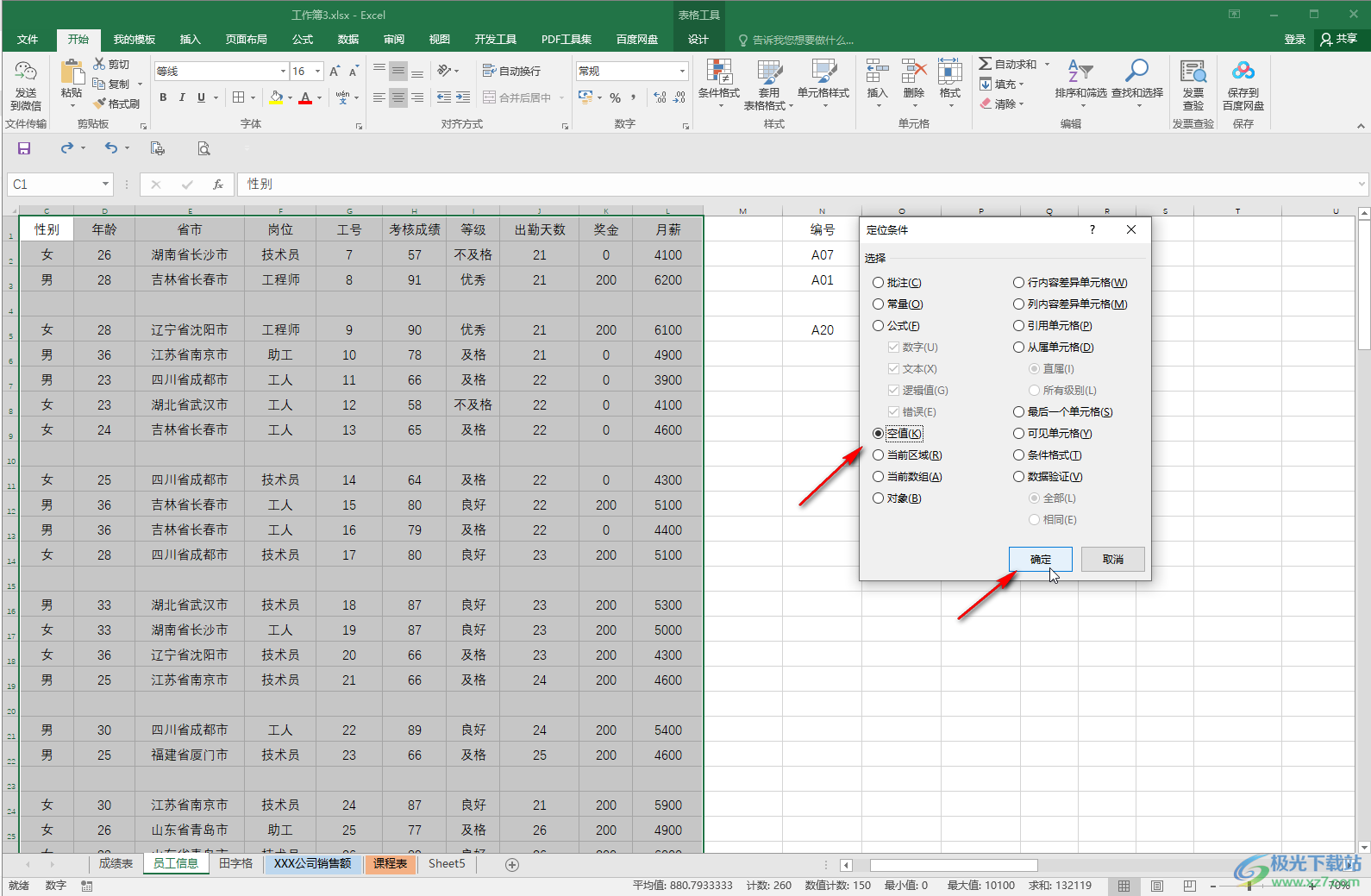
Task: Click the dialog help question mark
Action: tap(1092, 229)
